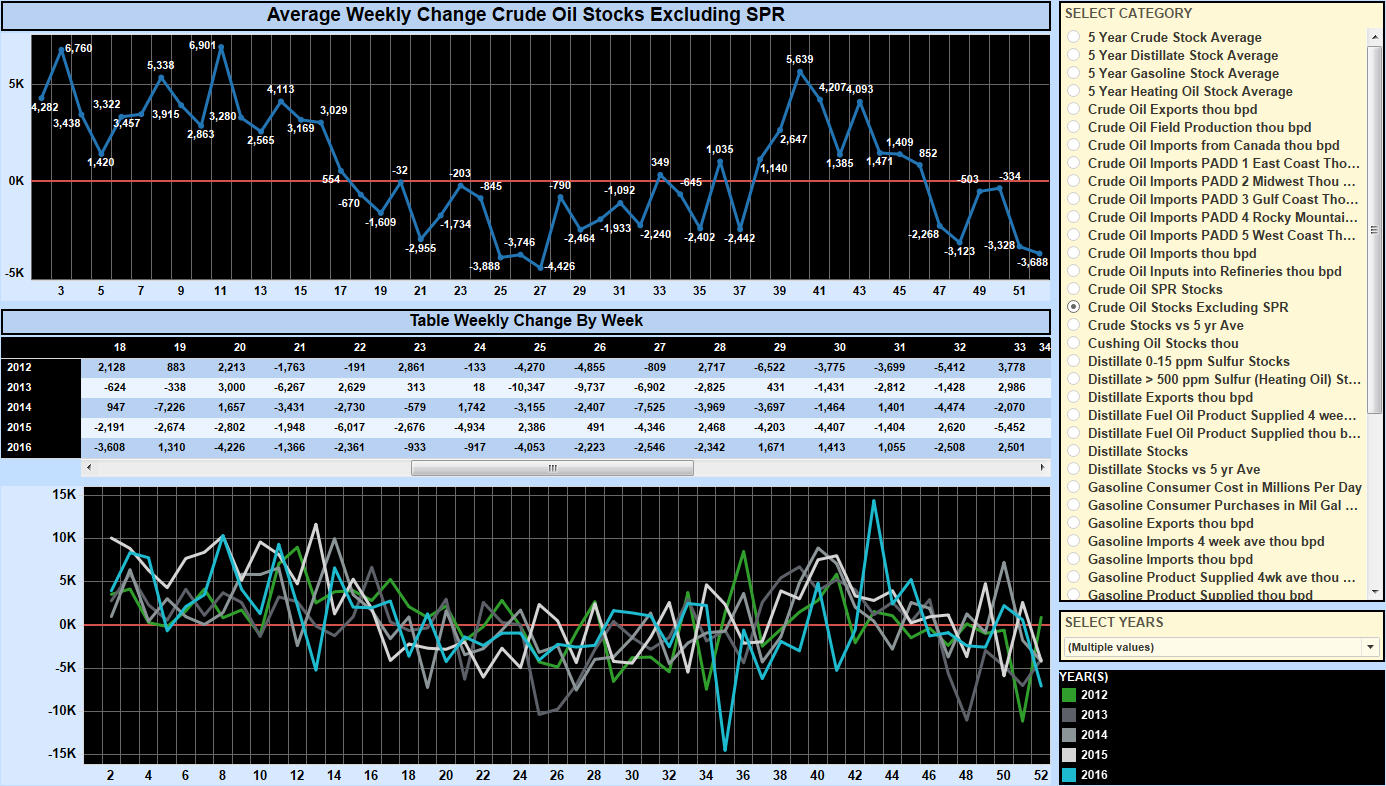
Task: Click category list scrollbar down arrow
Action: [x=1375, y=592]
